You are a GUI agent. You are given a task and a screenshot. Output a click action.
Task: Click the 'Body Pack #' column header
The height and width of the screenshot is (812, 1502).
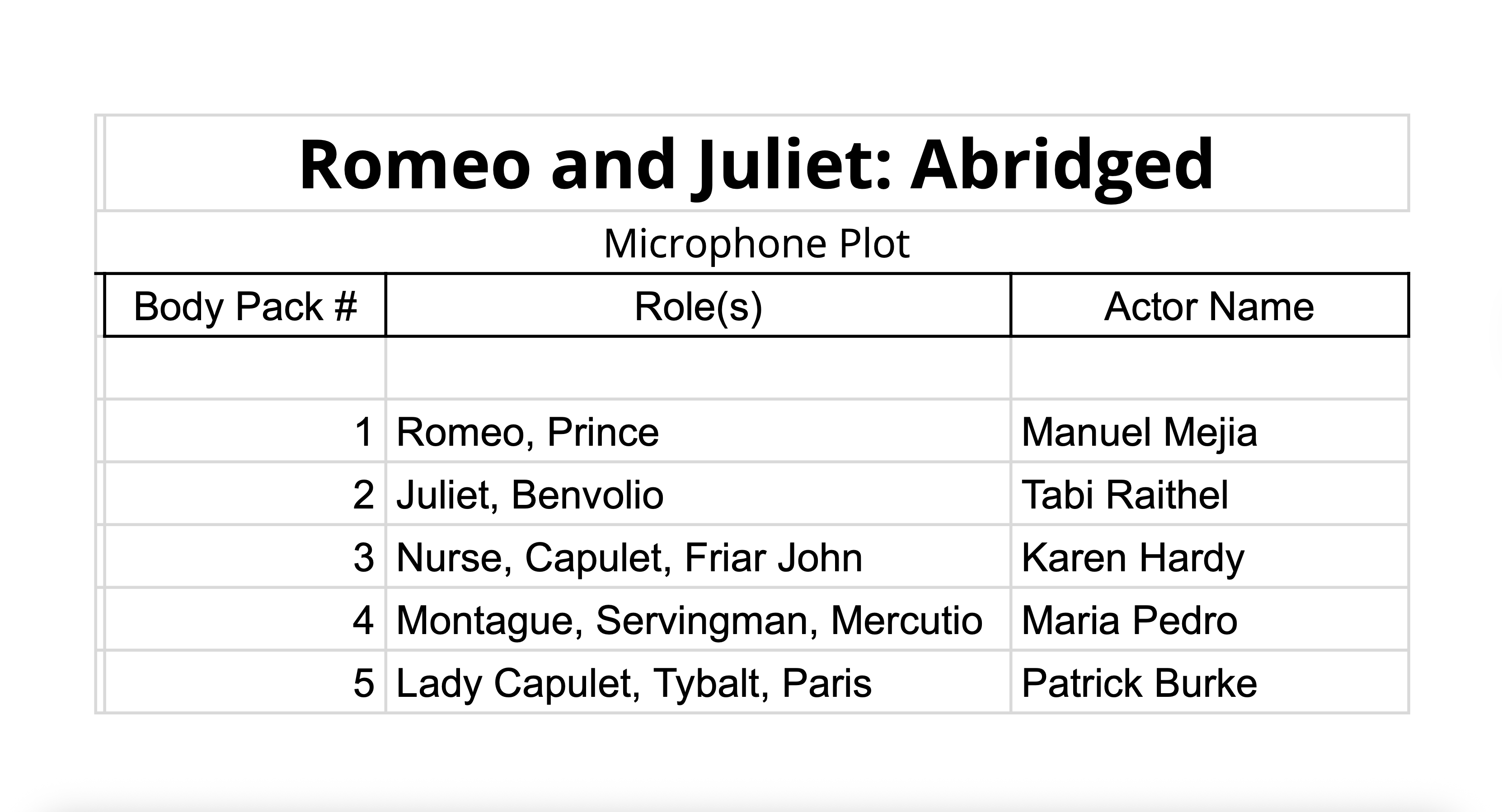[x=245, y=306]
